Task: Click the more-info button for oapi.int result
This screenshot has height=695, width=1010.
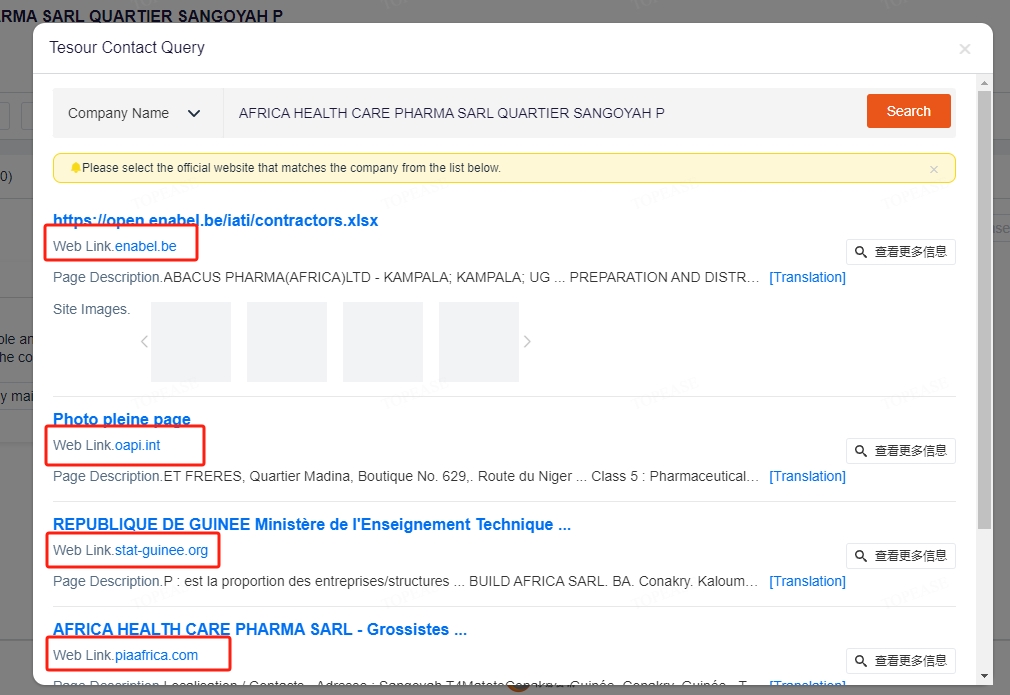Action: pos(900,451)
